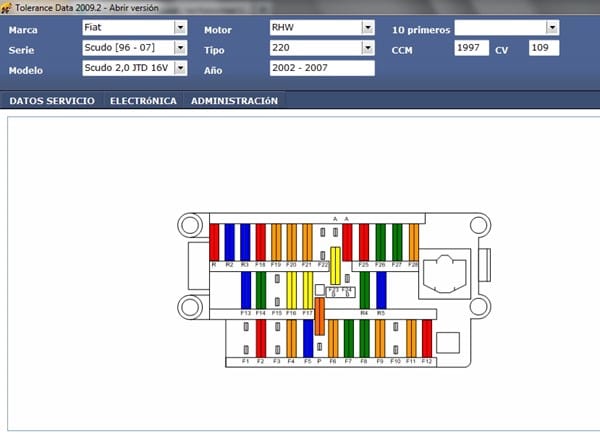Image resolution: width=600 pixels, height=434 pixels.
Task: Click the CCM field showing 1997
Action: pyautogui.click(x=471, y=48)
